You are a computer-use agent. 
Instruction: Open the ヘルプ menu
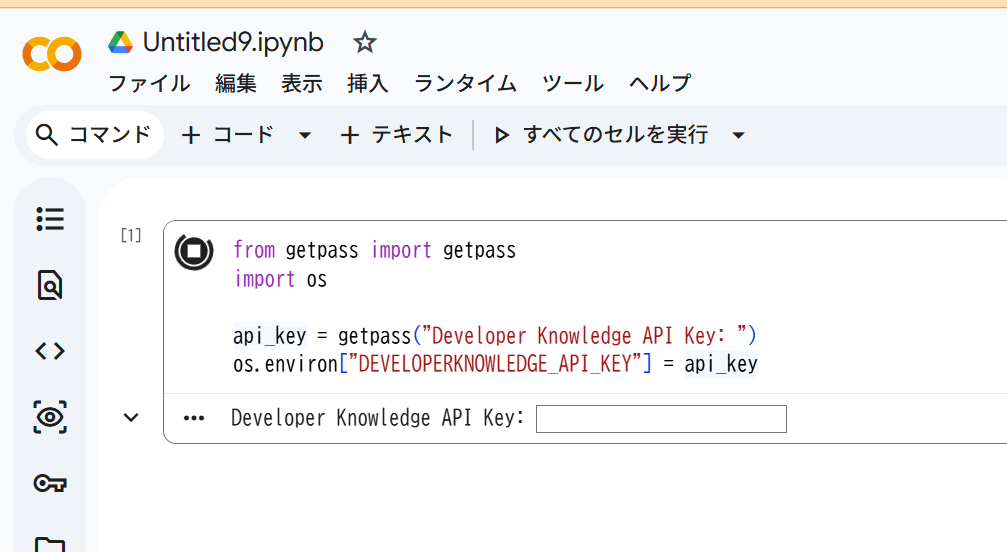pyautogui.click(x=660, y=83)
